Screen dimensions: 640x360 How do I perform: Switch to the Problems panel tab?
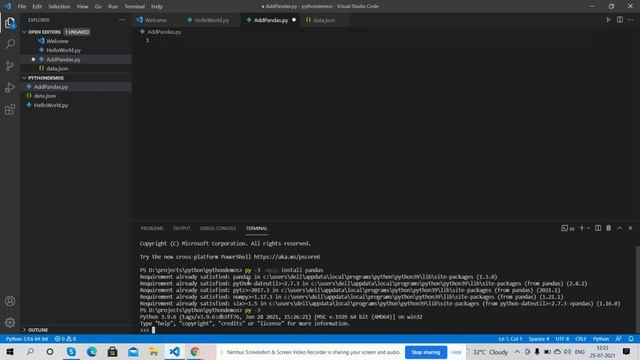[152, 228]
